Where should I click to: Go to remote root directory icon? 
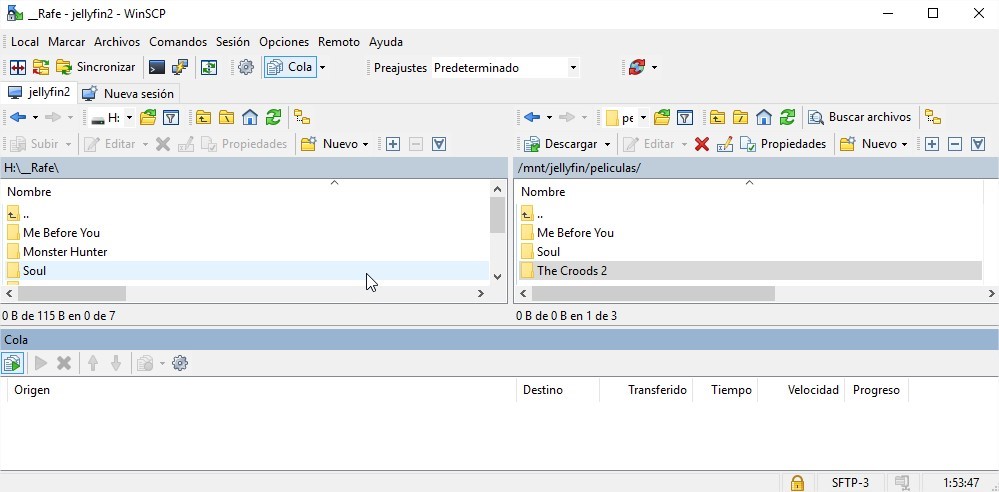740,117
